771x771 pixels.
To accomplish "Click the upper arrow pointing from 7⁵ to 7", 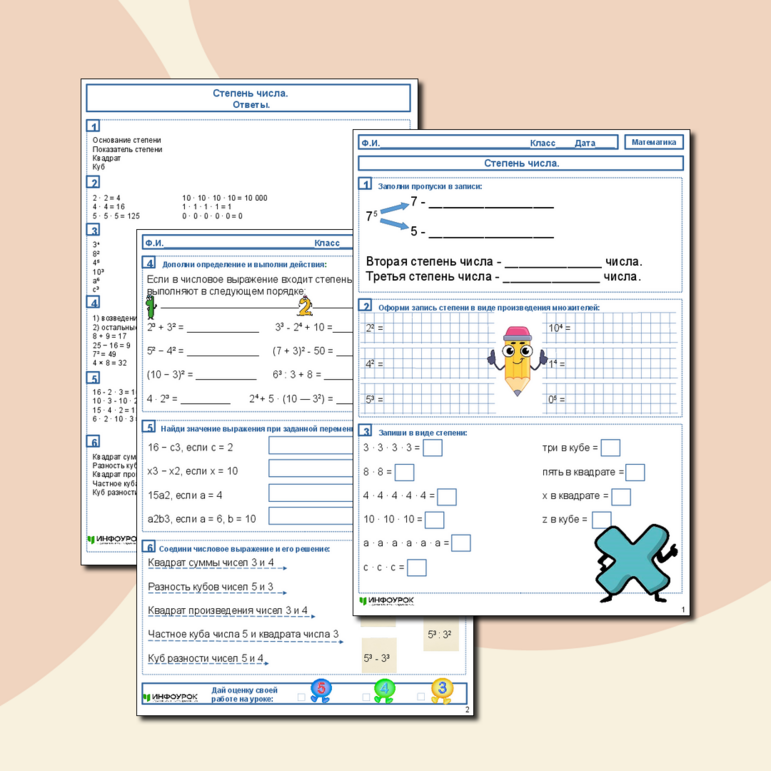I will [394, 207].
